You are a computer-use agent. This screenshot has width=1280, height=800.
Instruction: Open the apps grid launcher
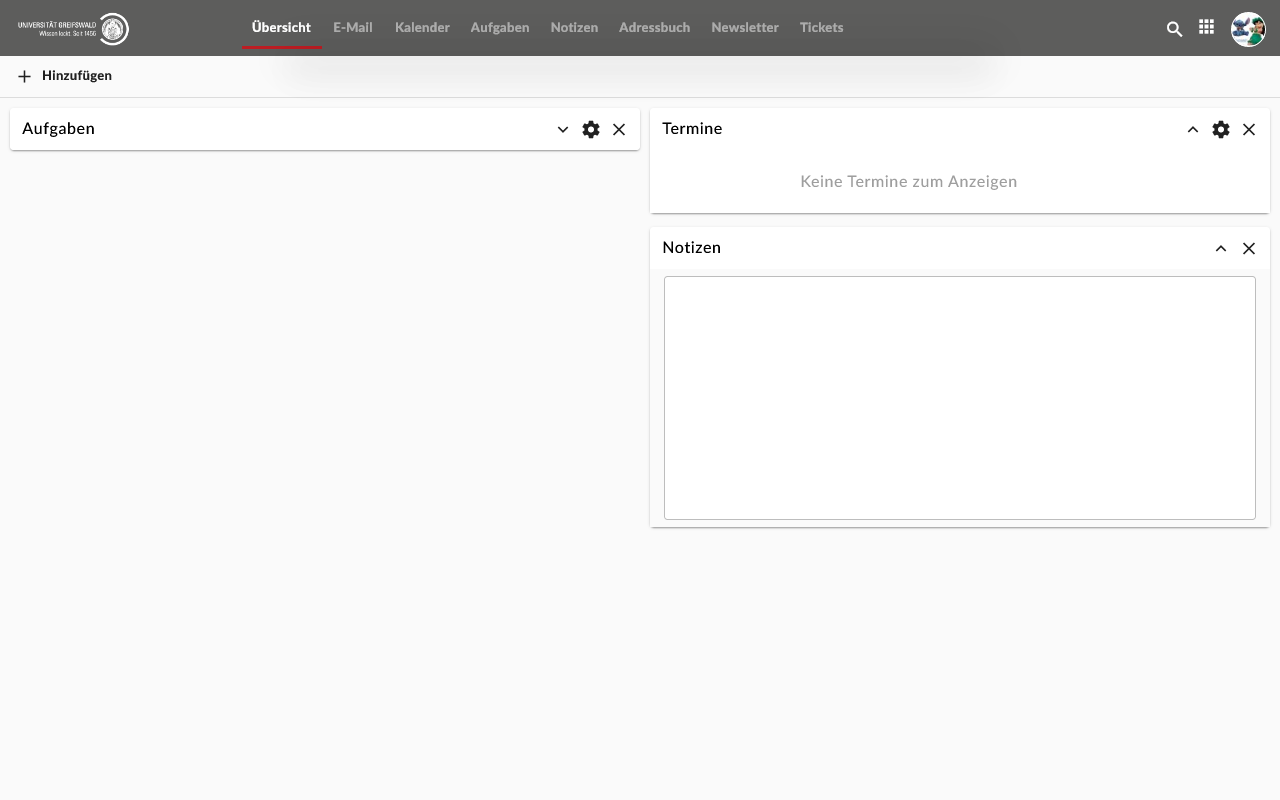pos(1207,28)
